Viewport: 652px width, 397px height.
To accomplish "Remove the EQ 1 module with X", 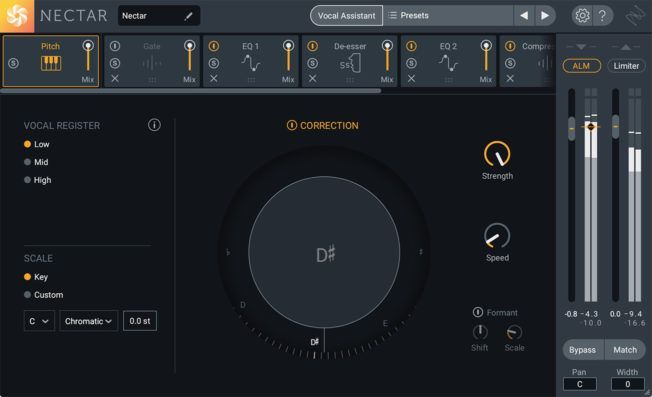I will (214, 79).
